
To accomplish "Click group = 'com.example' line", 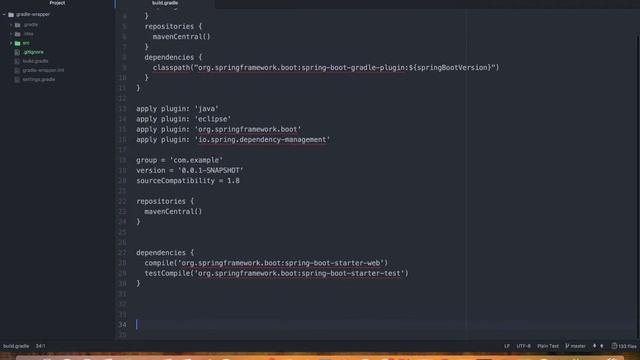I will tap(179, 160).
